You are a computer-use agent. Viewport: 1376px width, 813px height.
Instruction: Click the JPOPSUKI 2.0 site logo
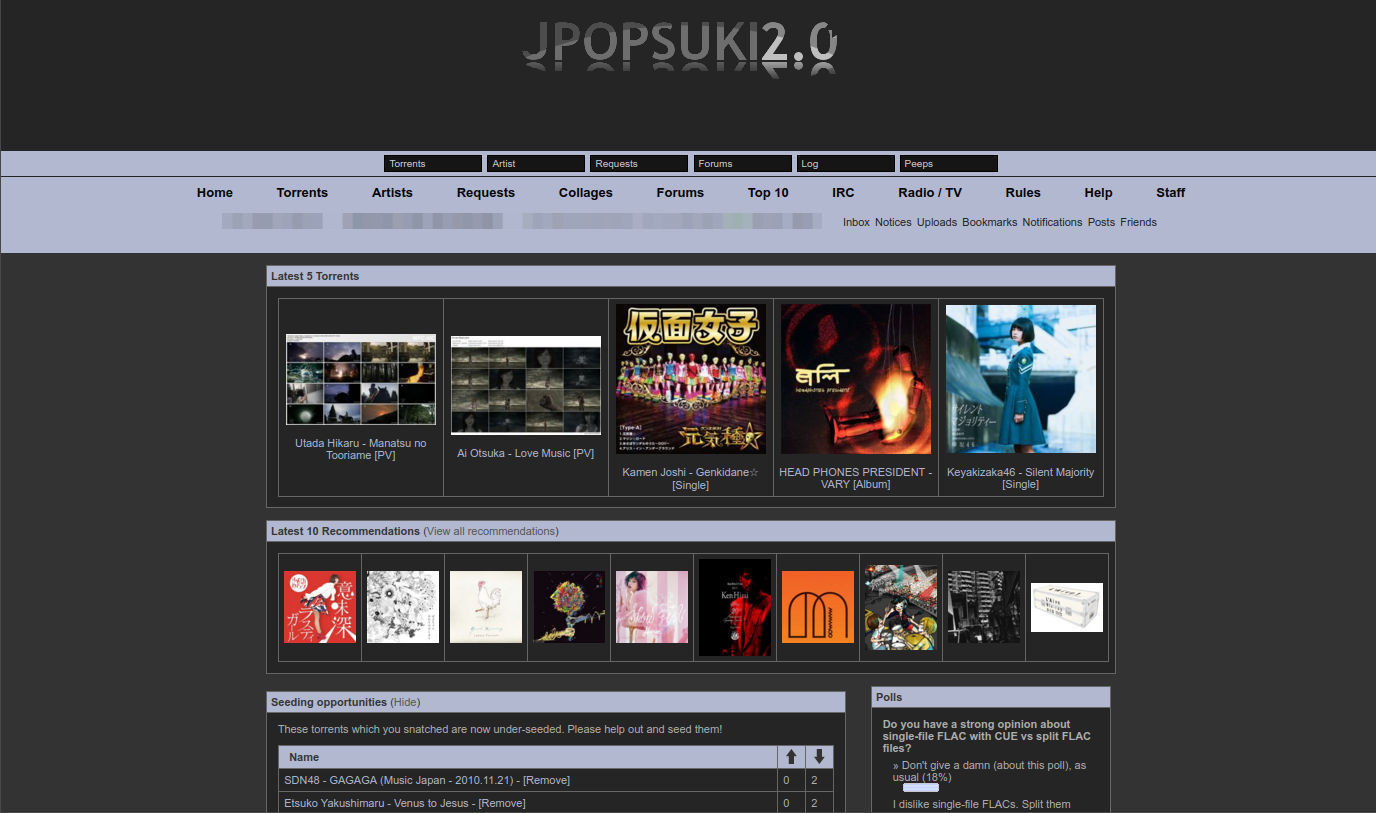(x=680, y=47)
